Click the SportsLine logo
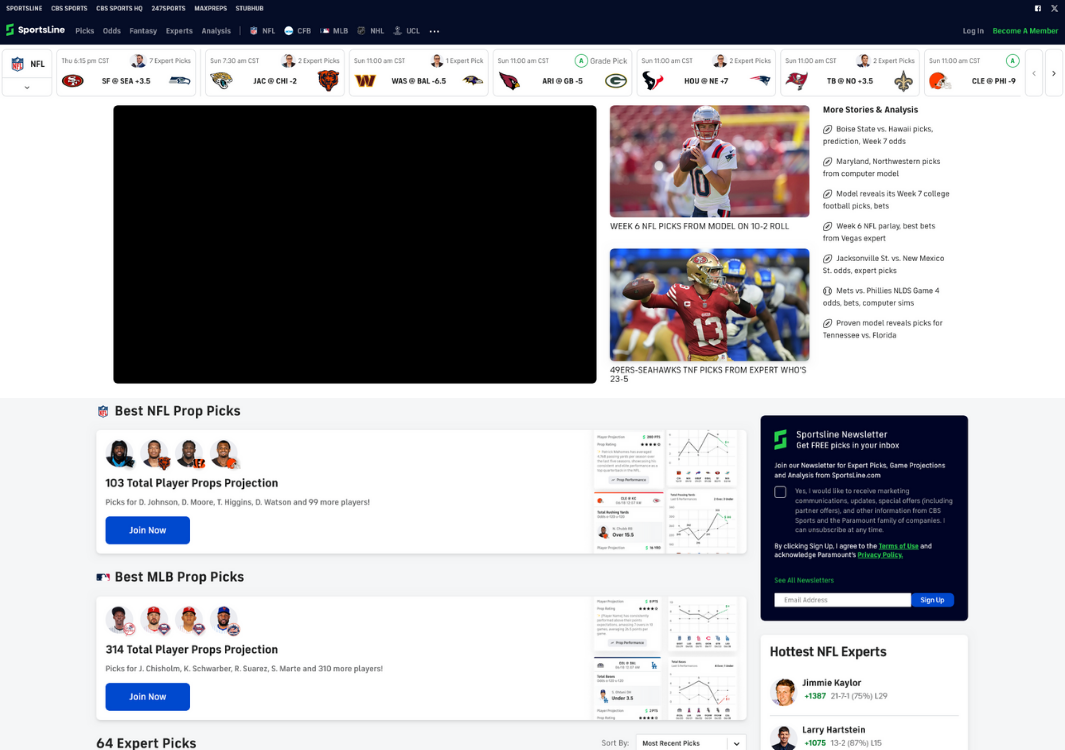 pyautogui.click(x=35, y=30)
